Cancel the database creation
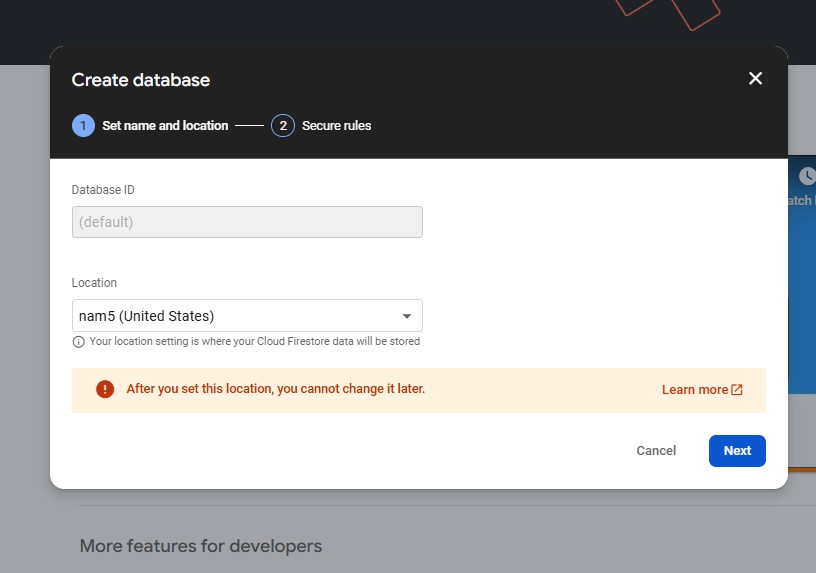816x573 pixels. coord(656,451)
